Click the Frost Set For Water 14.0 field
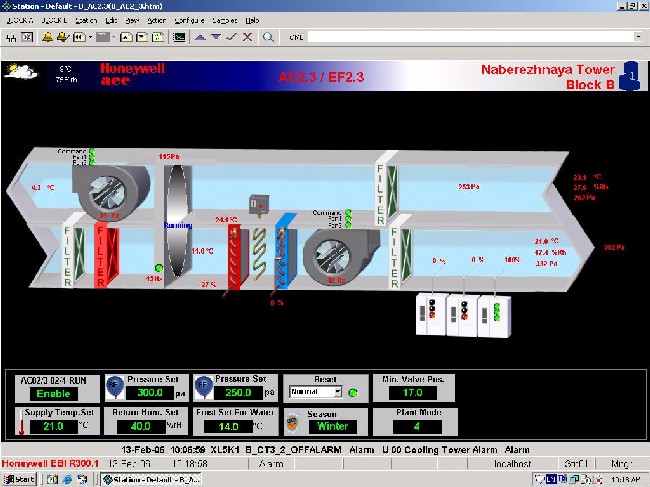This screenshot has width=650, height=487. pyautogui.click(x=228, y=426)
